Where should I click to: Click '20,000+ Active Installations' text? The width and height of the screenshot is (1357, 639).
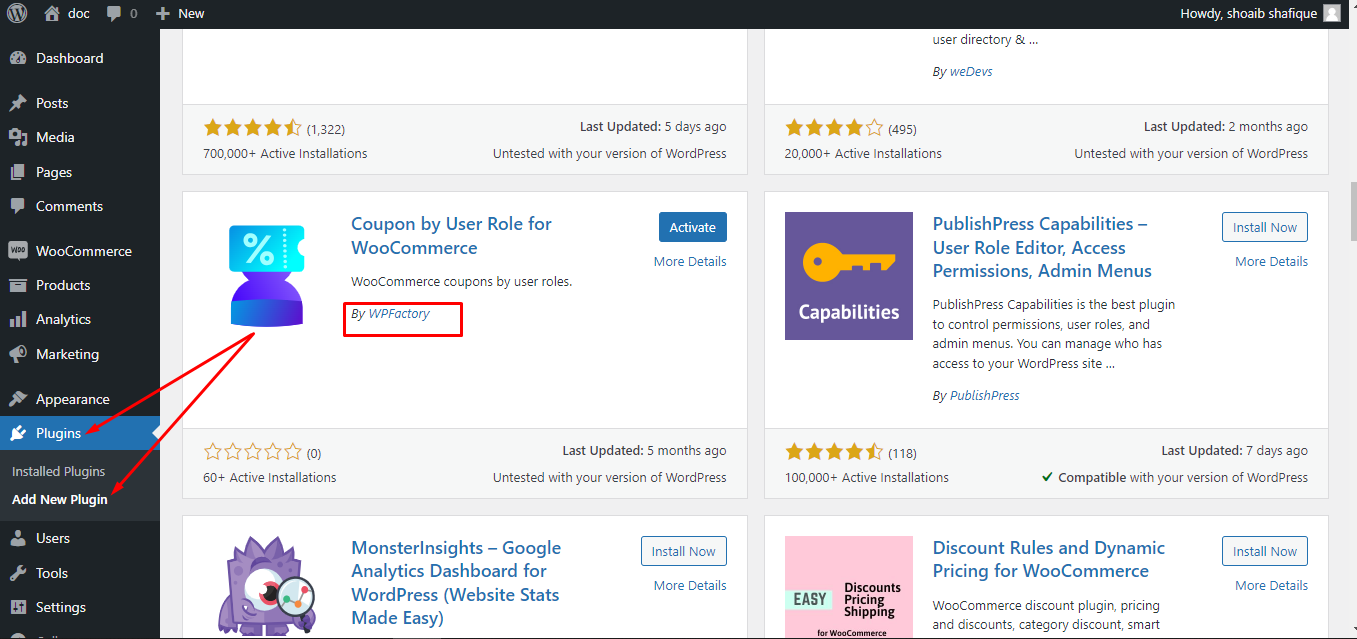tap(863, 153)
